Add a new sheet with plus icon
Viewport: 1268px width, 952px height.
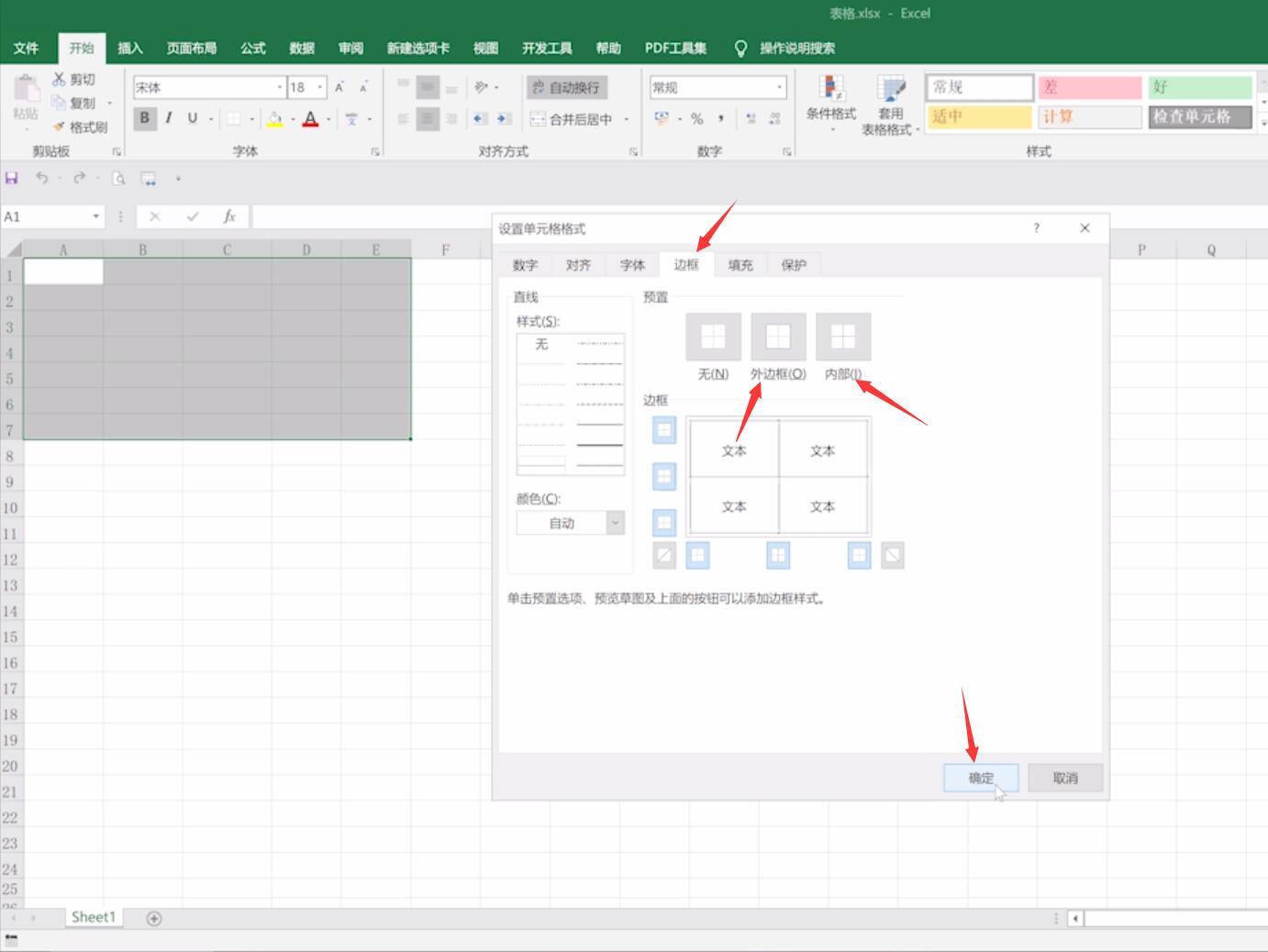click(x=154, y=918)
